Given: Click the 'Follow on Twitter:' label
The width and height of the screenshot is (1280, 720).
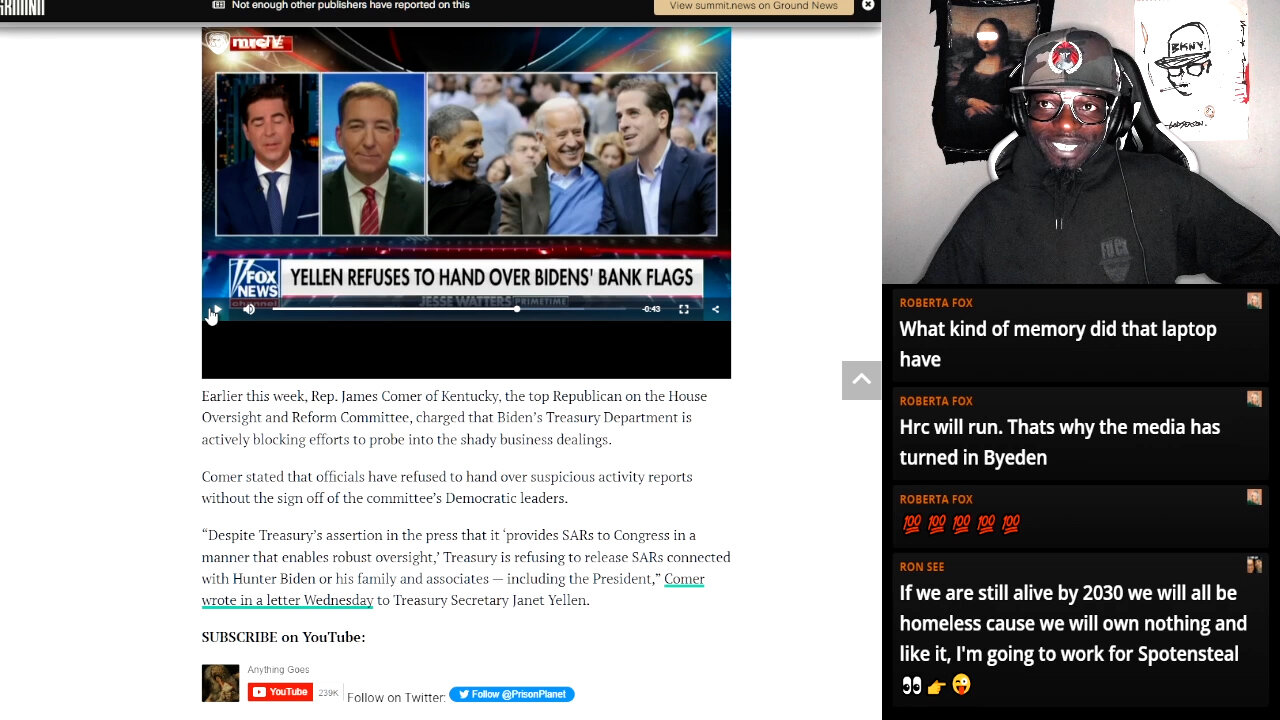Looking at the screenshot, I should [x=396, y=698].
